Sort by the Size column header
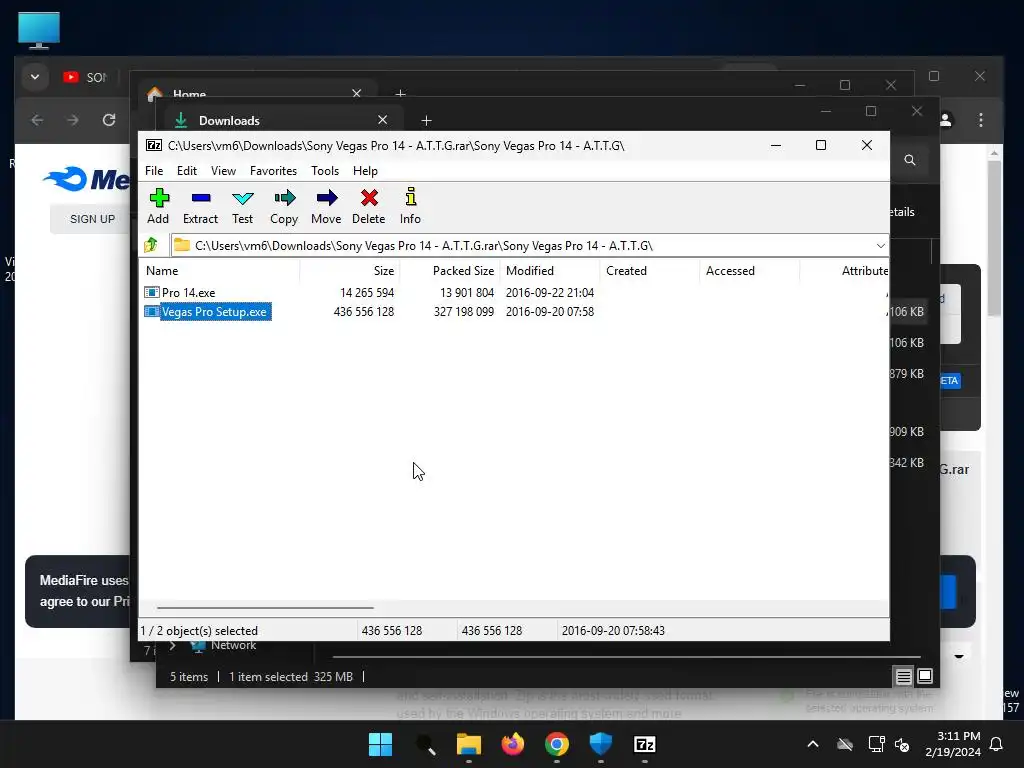The image size is (1024, 768). (350, 270)
